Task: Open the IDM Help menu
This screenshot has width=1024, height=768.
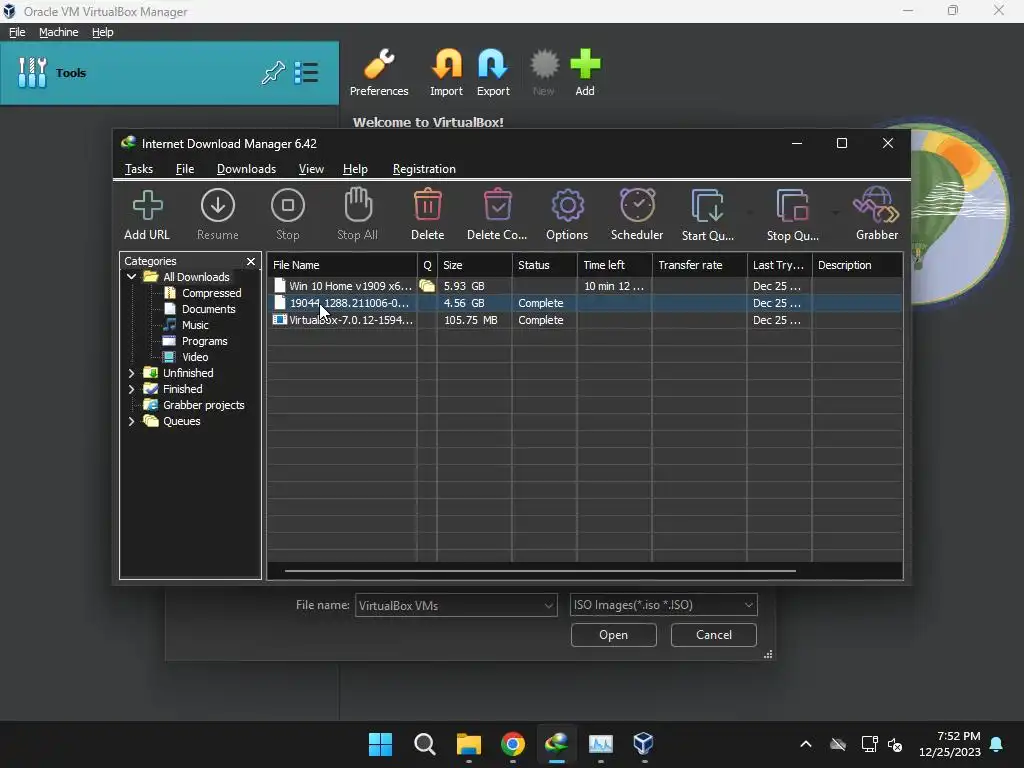Action: click(x=355, y=169)
